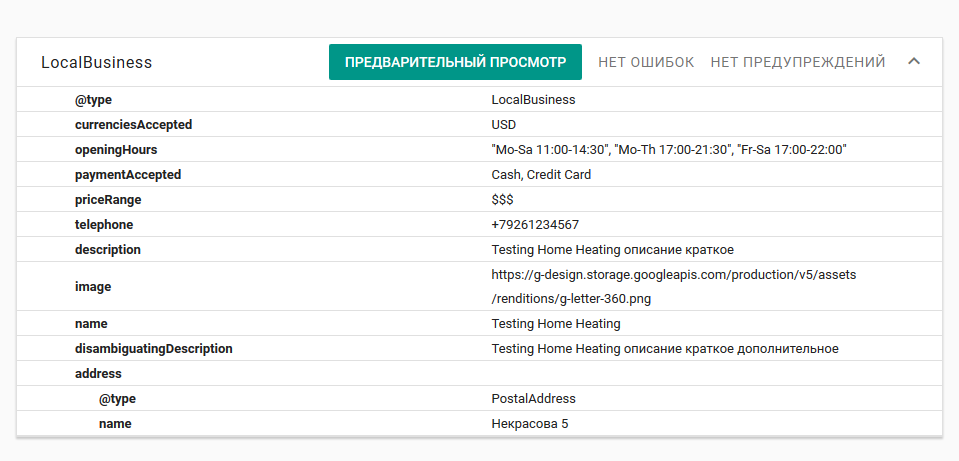This screenshot has width=959, height=461.
Task: Click the name value Testing Home Heating
Action: click(x=556, y=324)
